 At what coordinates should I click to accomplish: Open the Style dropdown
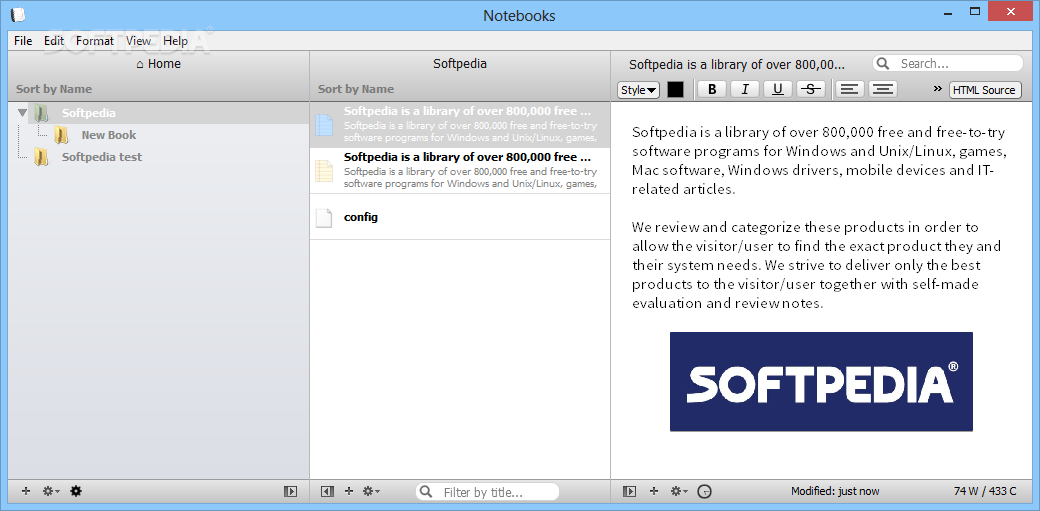[639, 90]
